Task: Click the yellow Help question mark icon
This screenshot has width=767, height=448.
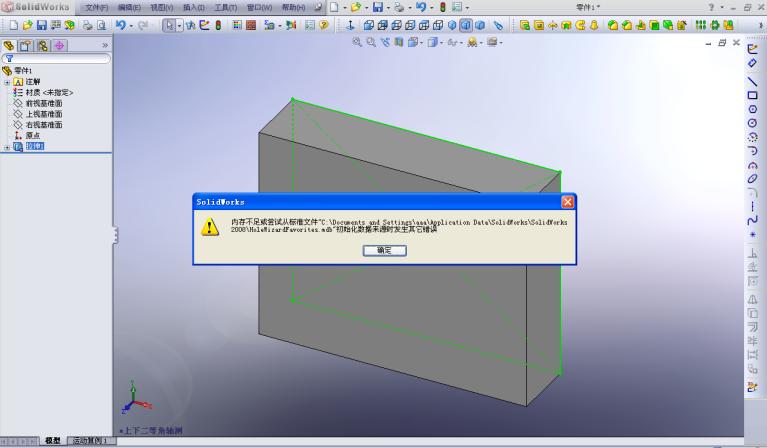Action: [x=323, y=25]
